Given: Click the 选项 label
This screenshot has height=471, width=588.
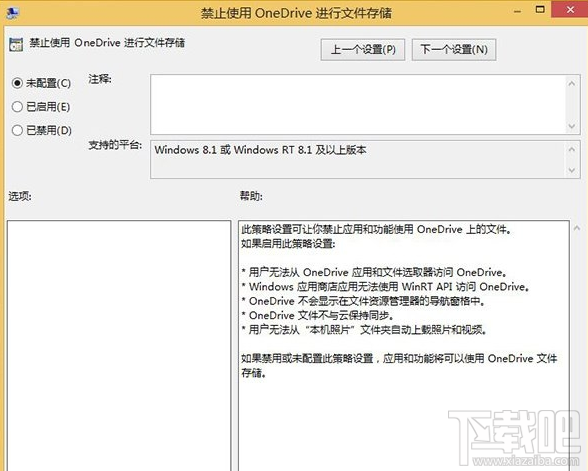Looking at the screenshot, I should pyautogui.click(x=20, y=196).
